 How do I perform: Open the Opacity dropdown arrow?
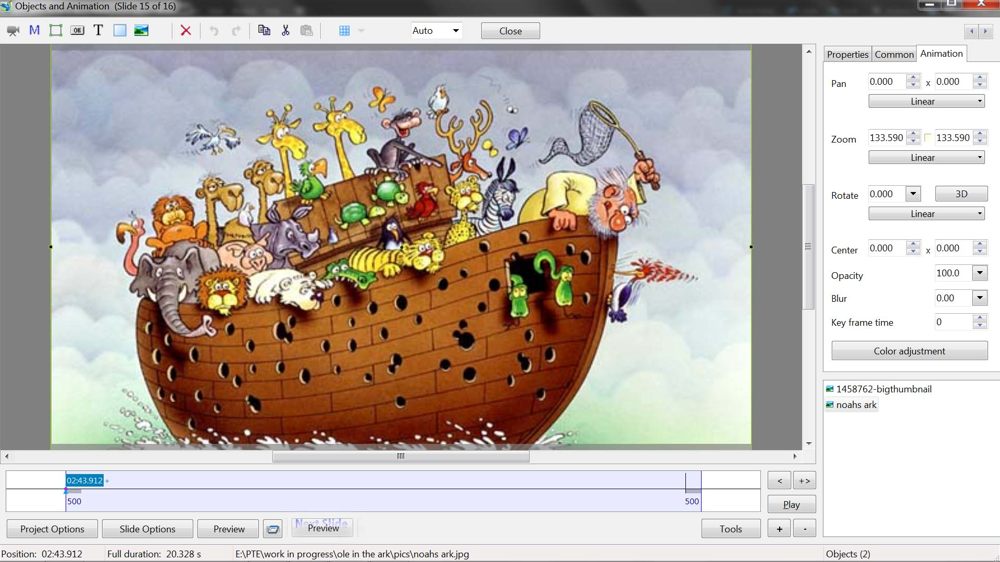click(980, 273)
